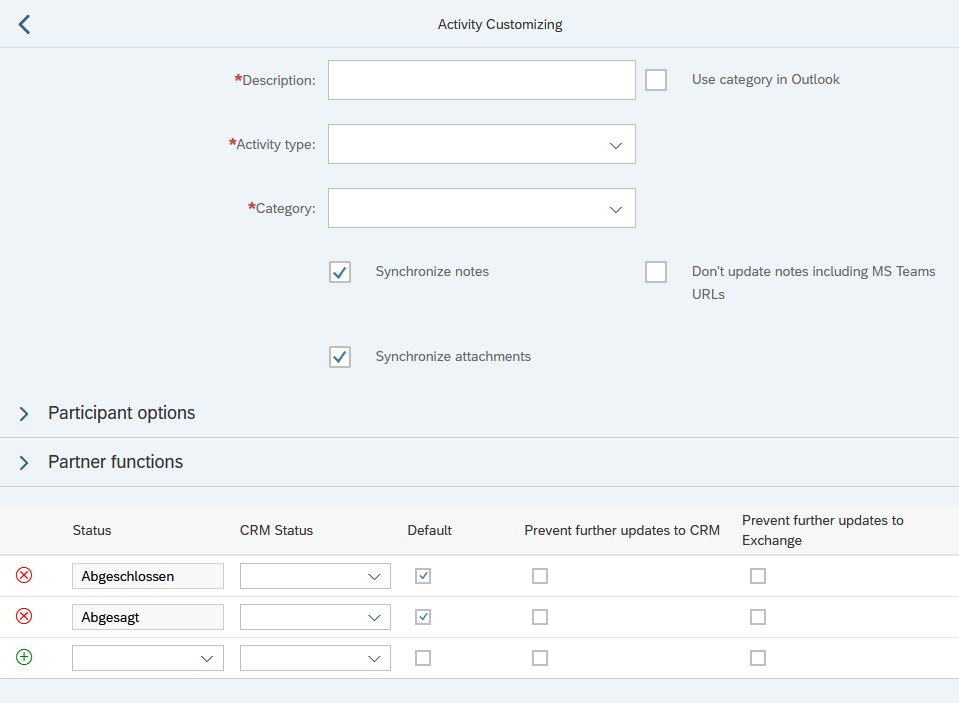Check Prevent further updates to Exchange for Abgeschlossen

pyautogui.click(x=758, y=576)
